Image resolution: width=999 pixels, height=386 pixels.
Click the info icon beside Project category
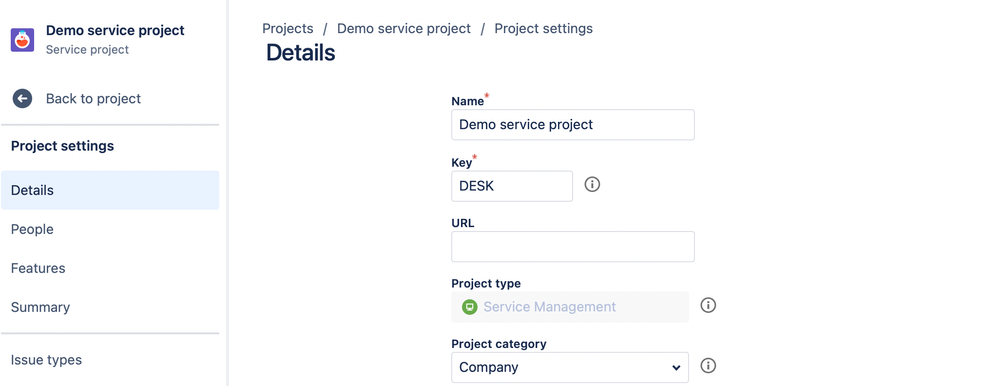pyautogui.click(x=708, y=366)
